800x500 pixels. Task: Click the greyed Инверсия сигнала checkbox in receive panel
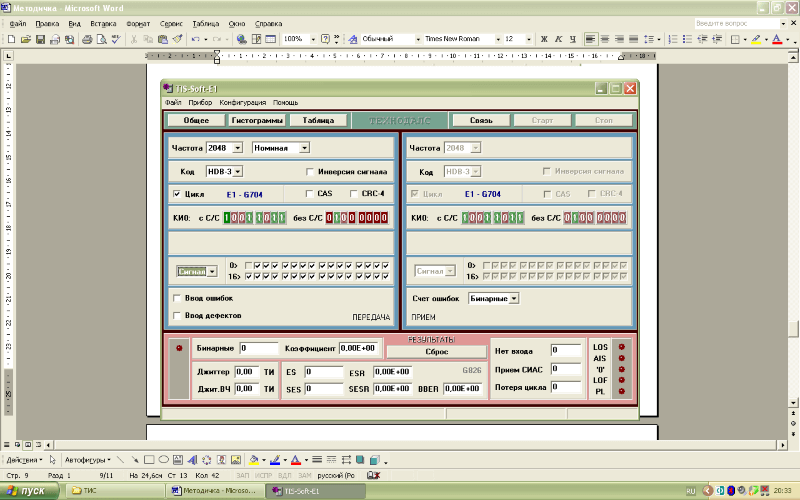546,171
